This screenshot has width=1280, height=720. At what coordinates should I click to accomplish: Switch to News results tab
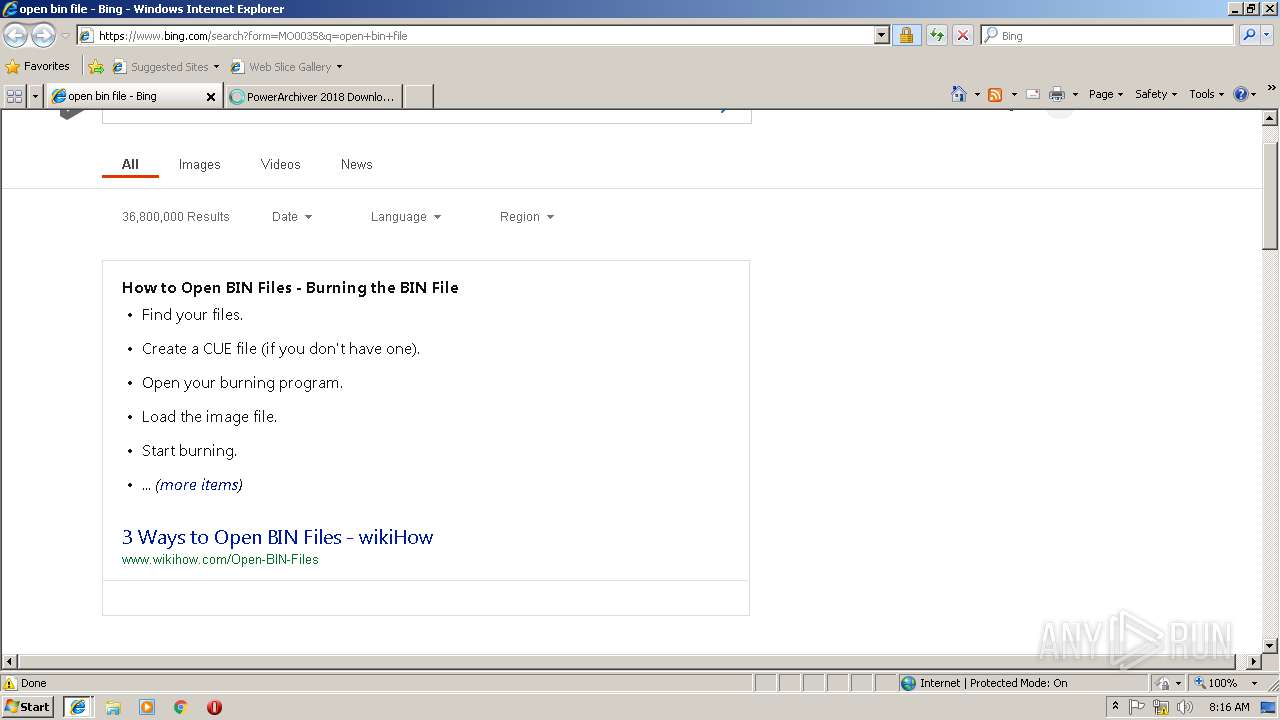(x=356, y=164)
